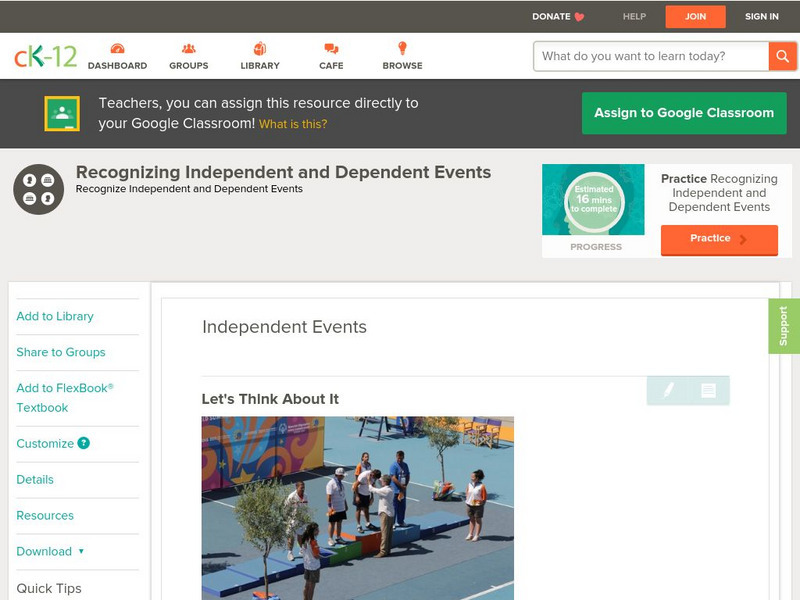Click the CK-12 logo
Image resolution: width=800 pixels, height=600 pixels.
[x=45, y=56]
